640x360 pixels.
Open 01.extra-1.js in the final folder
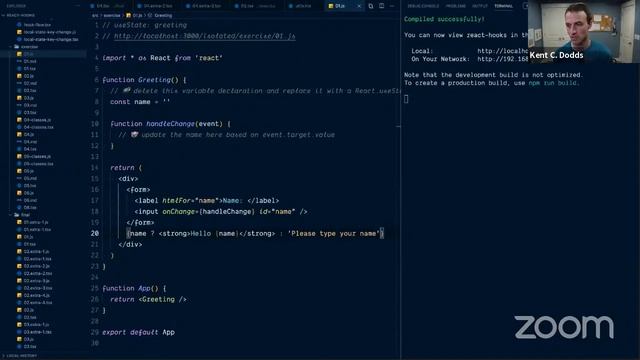[x=36, y=222]
